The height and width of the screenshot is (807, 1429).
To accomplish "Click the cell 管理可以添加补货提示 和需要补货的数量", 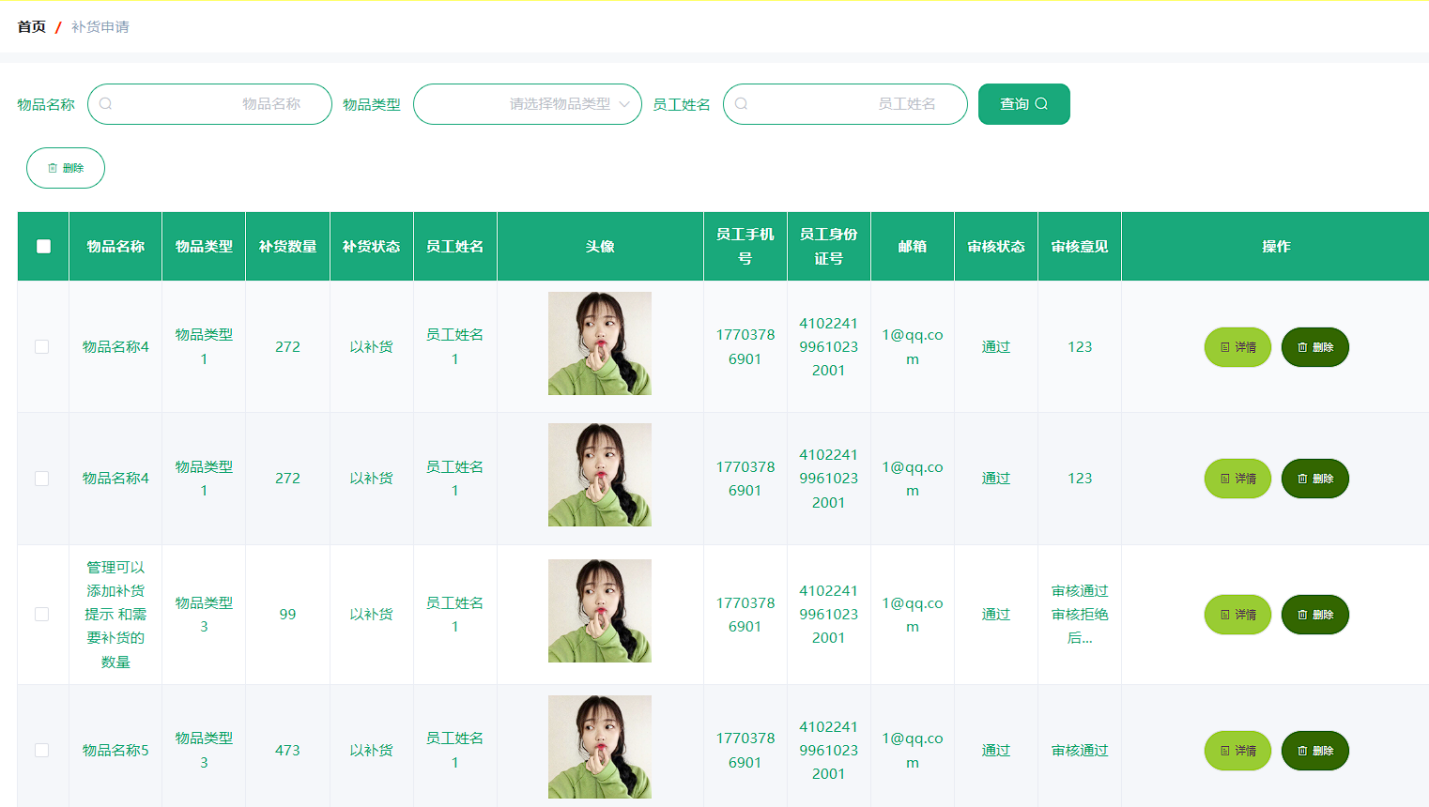I will pyautogui.click(x=116, y=614).
